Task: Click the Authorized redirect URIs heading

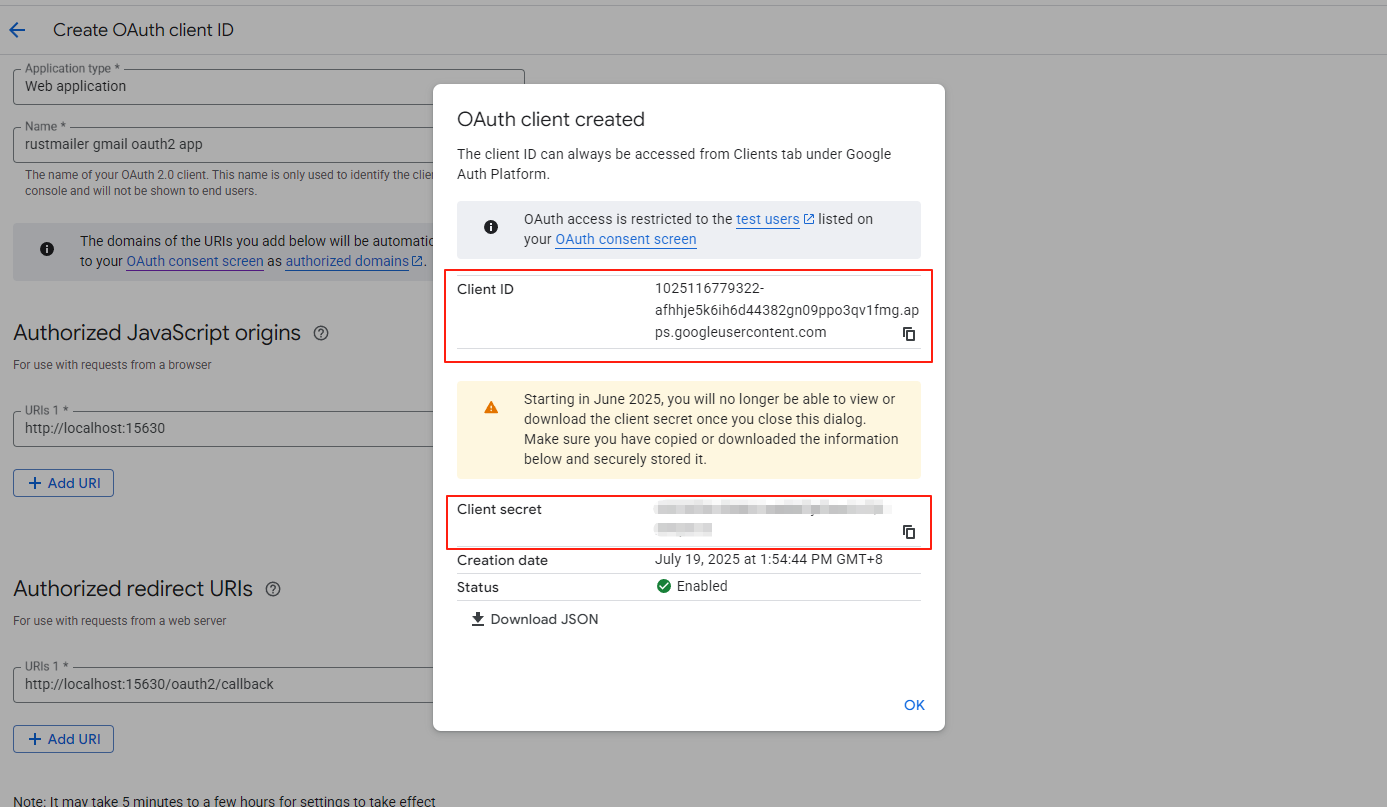Action: [133, 589]
